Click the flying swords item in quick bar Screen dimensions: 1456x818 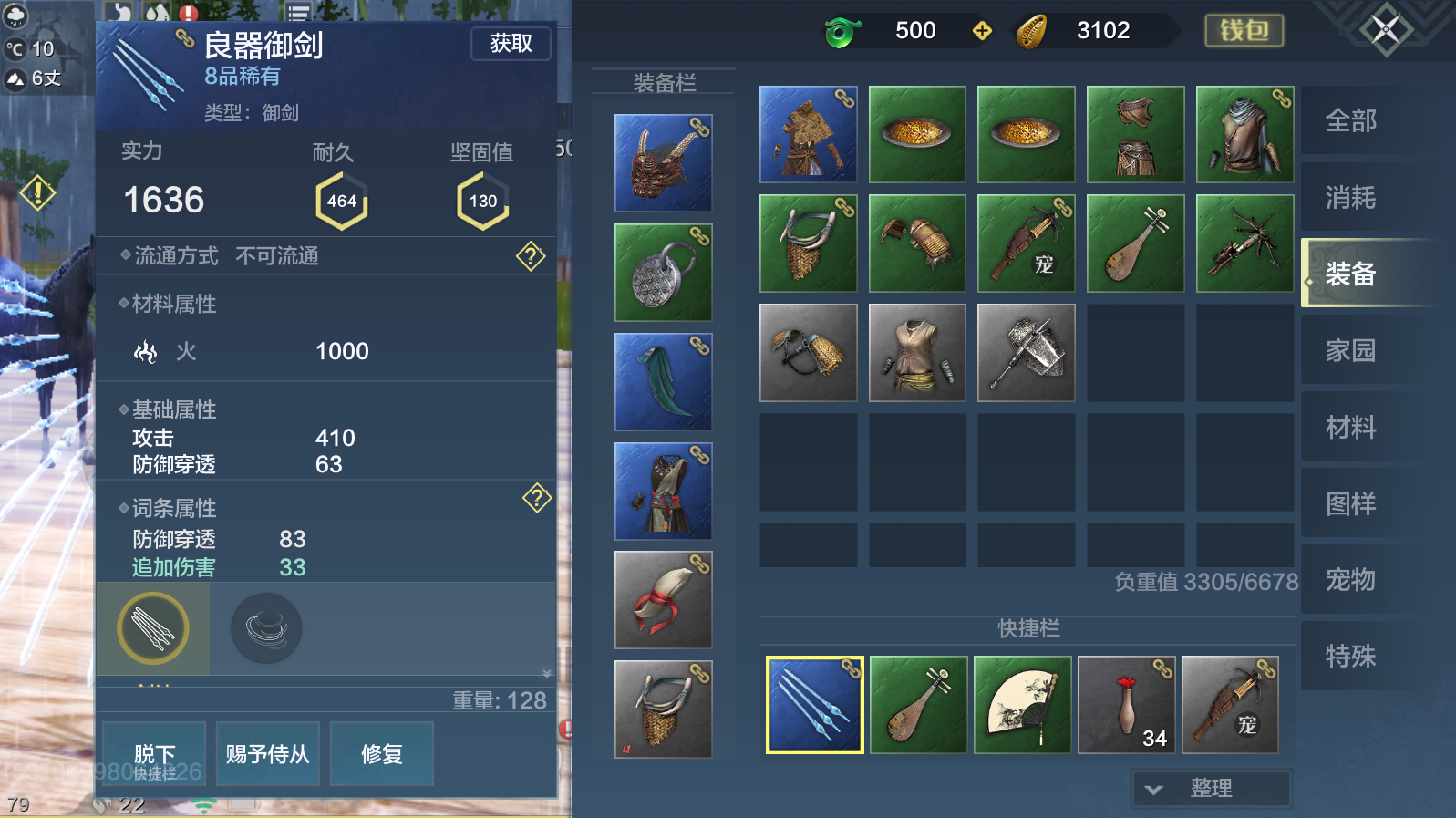[x=815, y=705]
